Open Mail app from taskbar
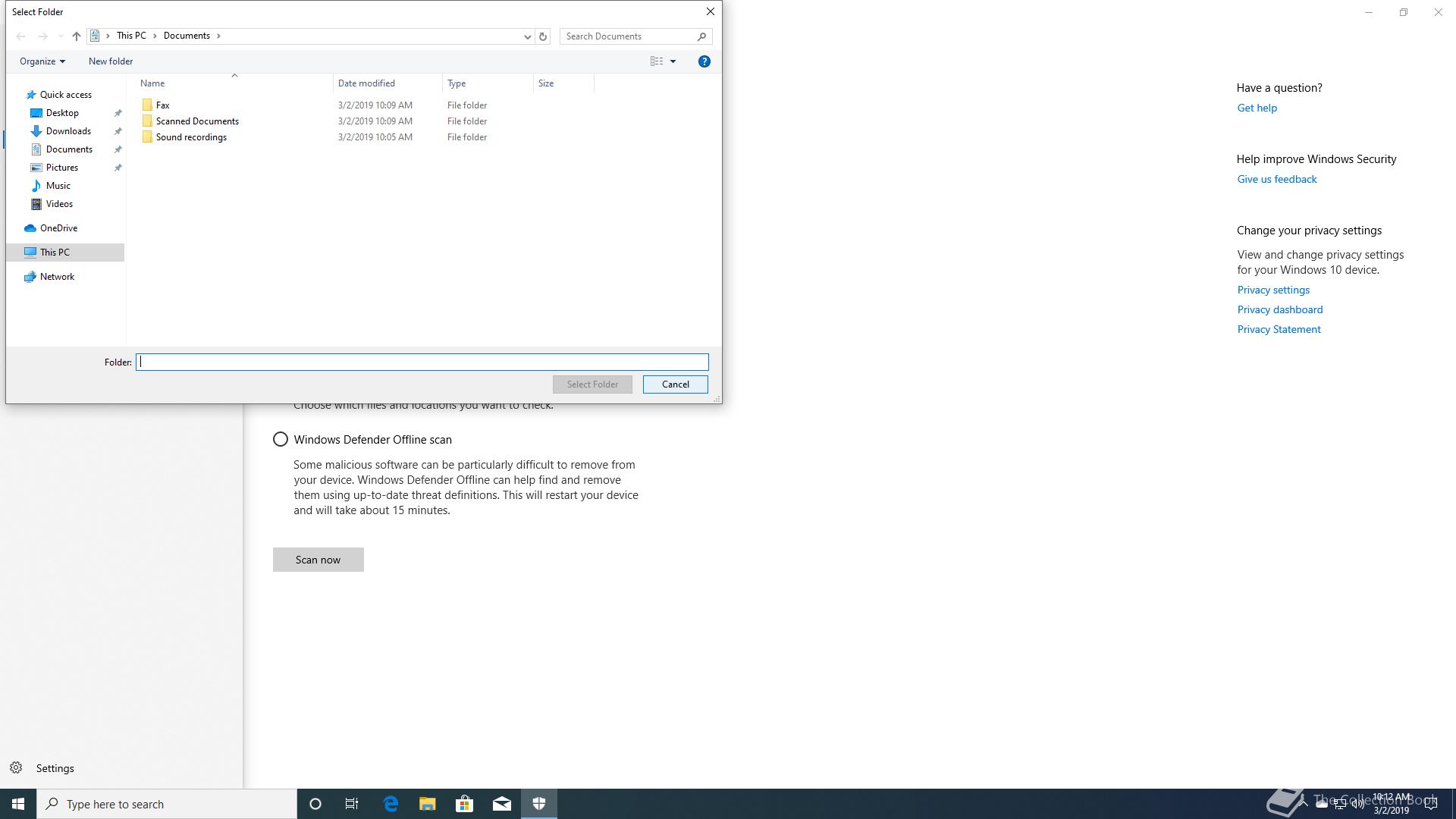The width and height of the screenshot is (1456, 819). (x=502, y=804)
